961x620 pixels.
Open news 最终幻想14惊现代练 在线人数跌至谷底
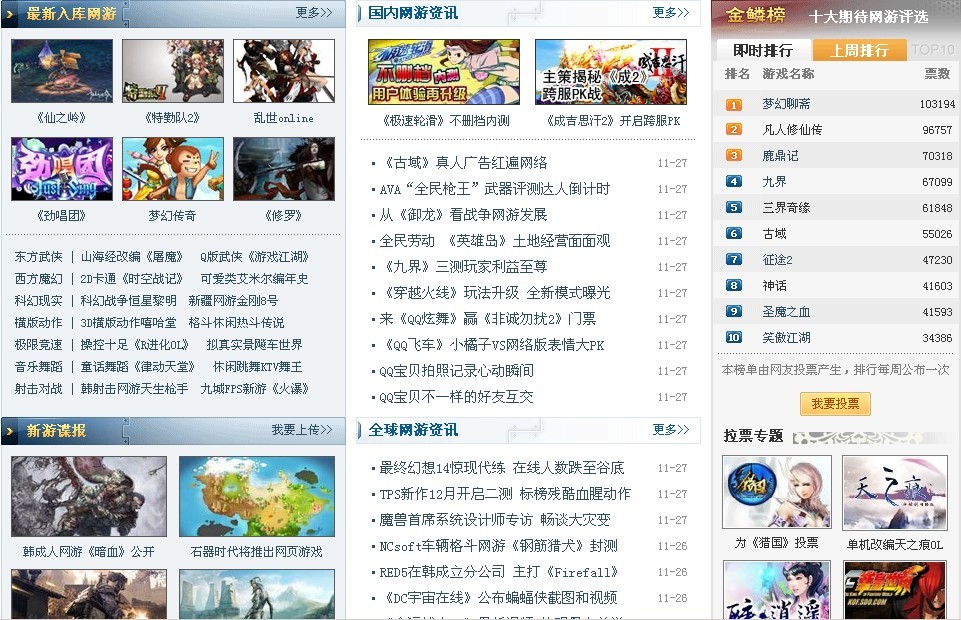click(501, 468)
